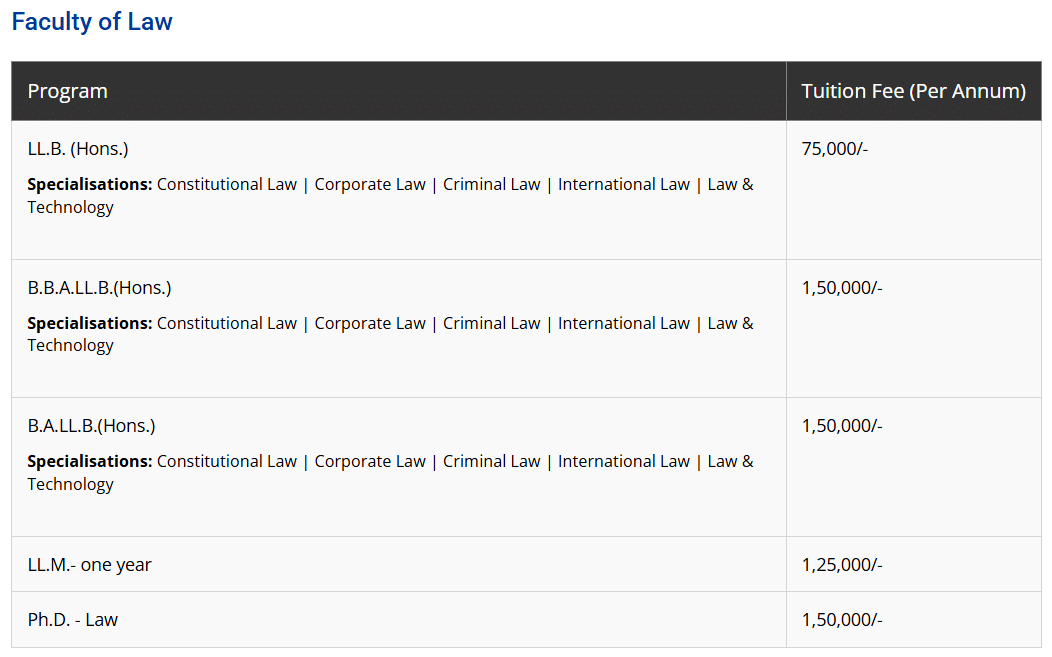1052x657 pixels.
Task: Click Corporate Law under B.B.A.LL.B.(Hons.)
Action: (370, 323)
